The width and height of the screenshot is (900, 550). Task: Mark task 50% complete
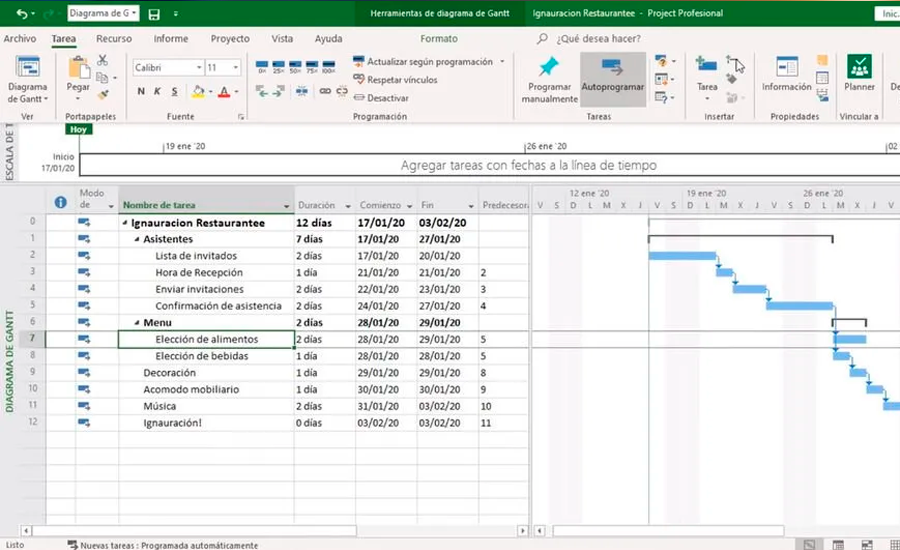(x=295, y=67)
